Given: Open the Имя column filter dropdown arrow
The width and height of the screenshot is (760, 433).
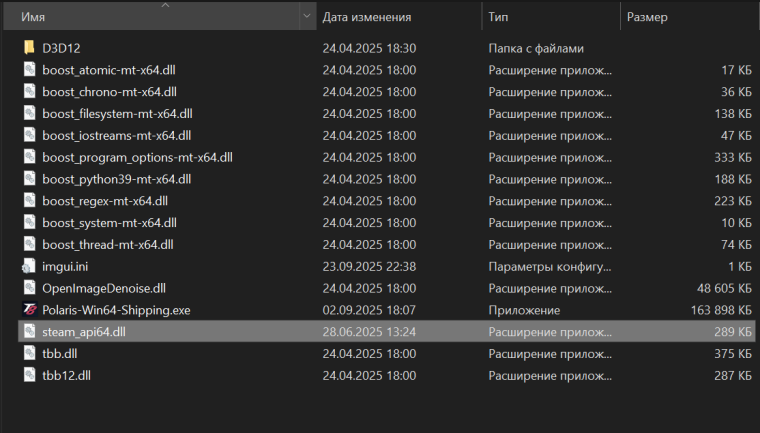Looking at the screenshot, I should tap(307, 16).
